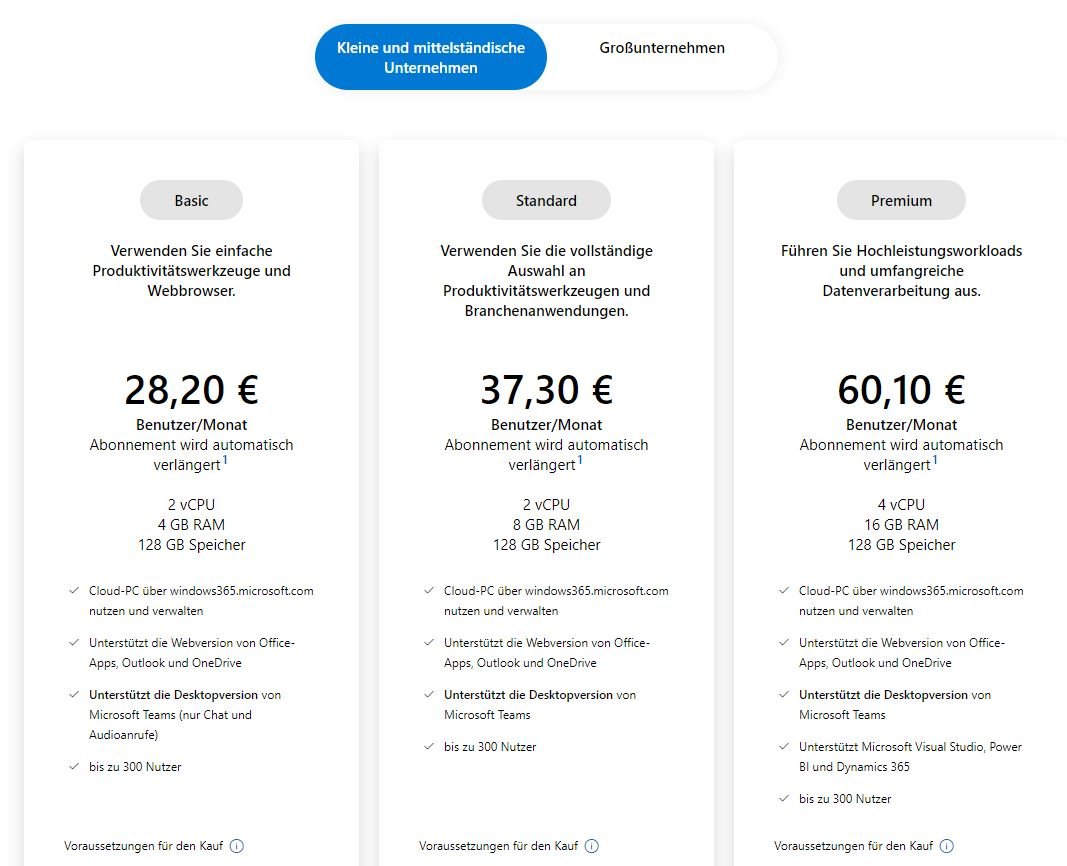Select the Kleine und mittelständische Unternehmen tab
Screen dimensions: 1067x866
coord(430,57)
